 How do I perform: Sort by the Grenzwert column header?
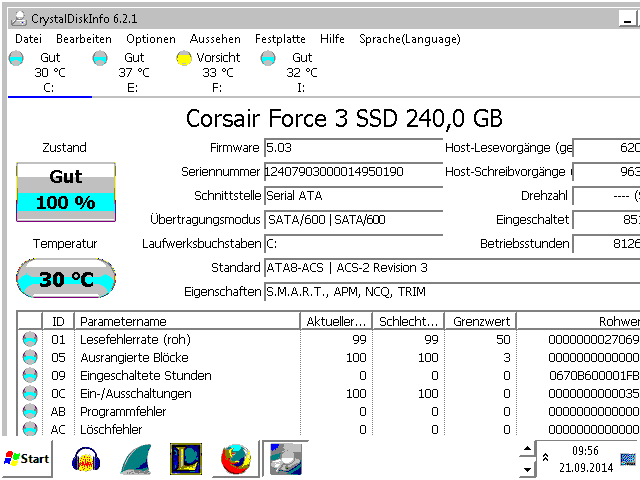pos(480,322)
